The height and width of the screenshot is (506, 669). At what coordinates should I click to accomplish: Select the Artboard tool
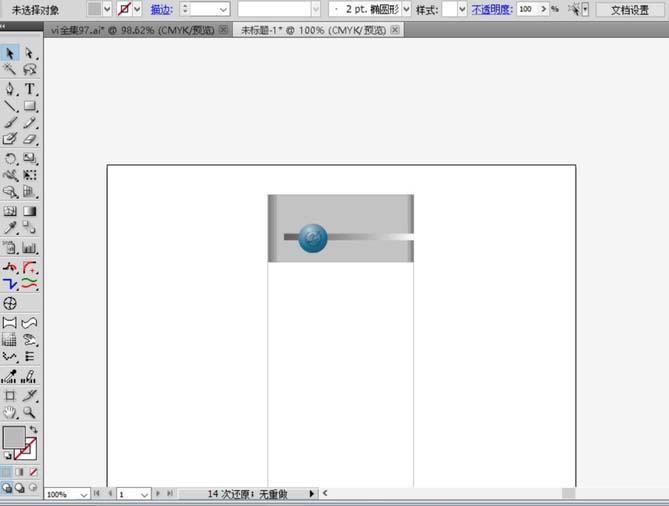point(10,395)
